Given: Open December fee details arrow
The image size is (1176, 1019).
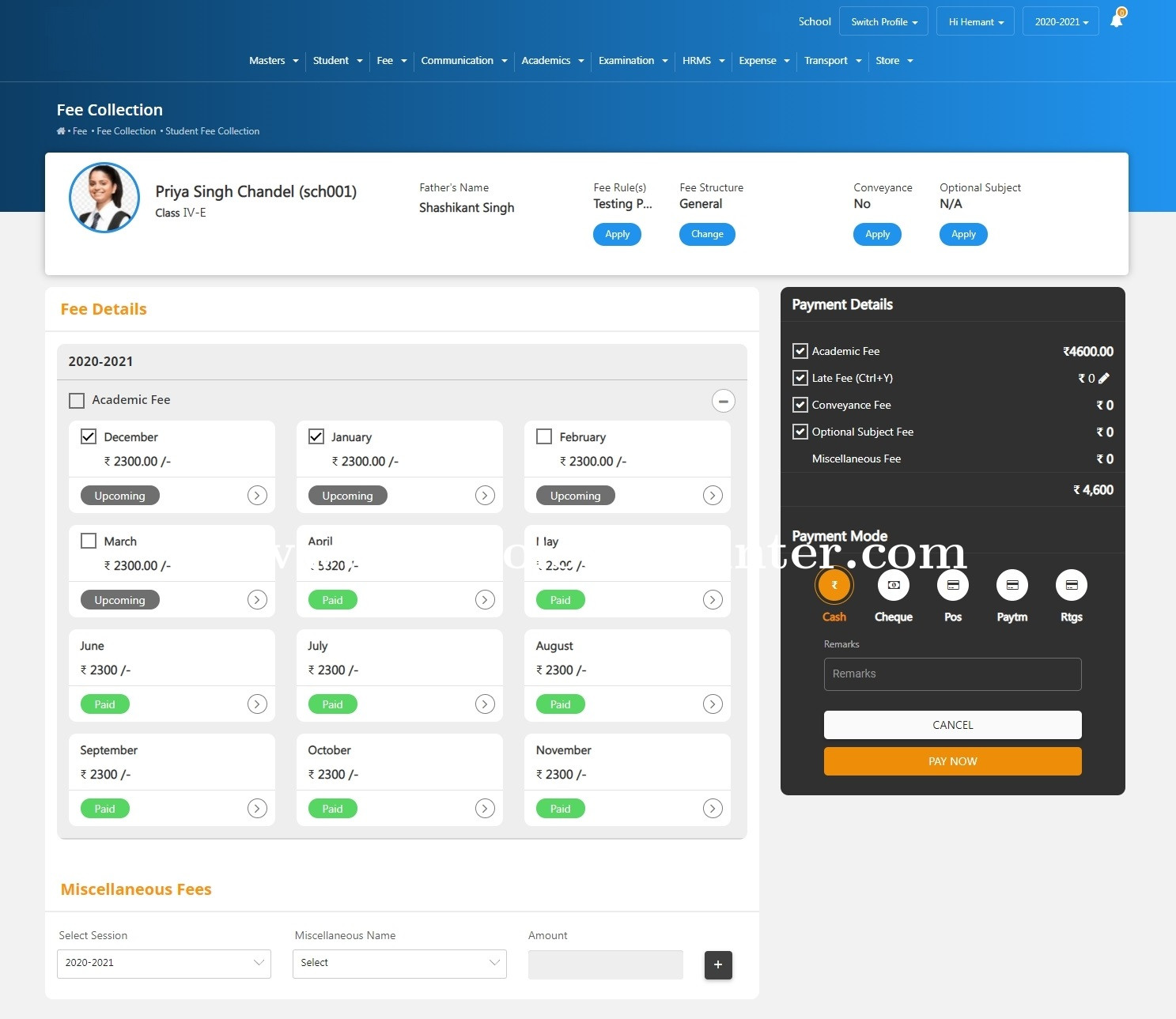Looking at the screenshot, I should [257, 496].
